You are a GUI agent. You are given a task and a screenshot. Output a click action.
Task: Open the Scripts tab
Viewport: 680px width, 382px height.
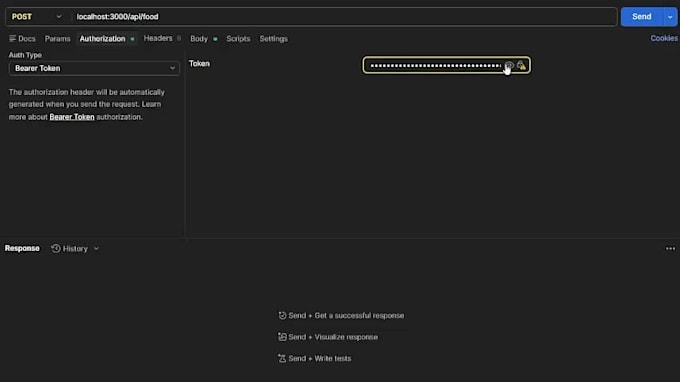(238, 39)
